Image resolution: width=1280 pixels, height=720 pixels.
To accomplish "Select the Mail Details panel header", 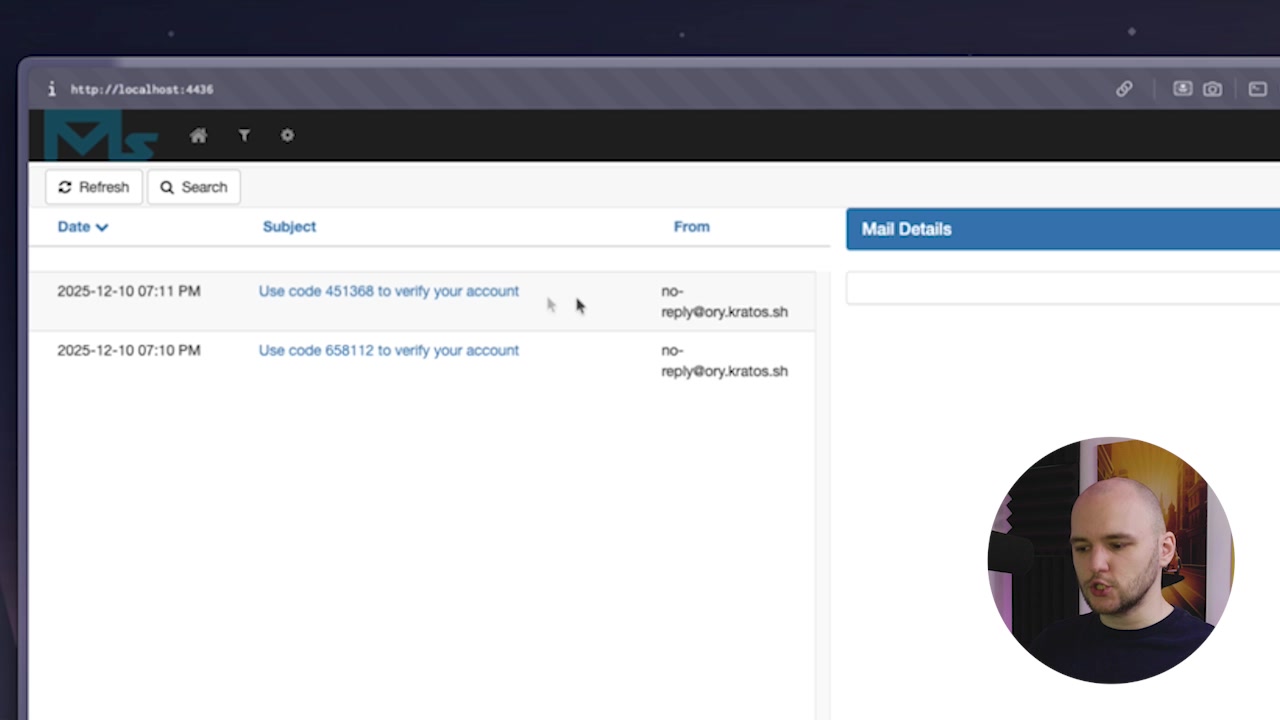I will (x=906, y=229).
